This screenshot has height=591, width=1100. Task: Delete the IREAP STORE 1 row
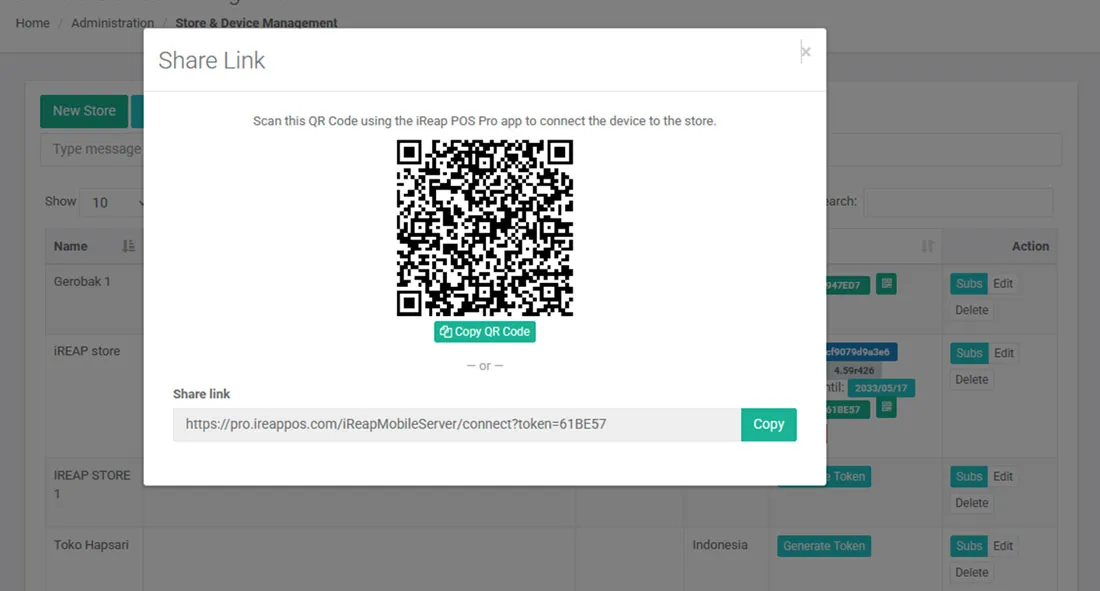(972, 503)
